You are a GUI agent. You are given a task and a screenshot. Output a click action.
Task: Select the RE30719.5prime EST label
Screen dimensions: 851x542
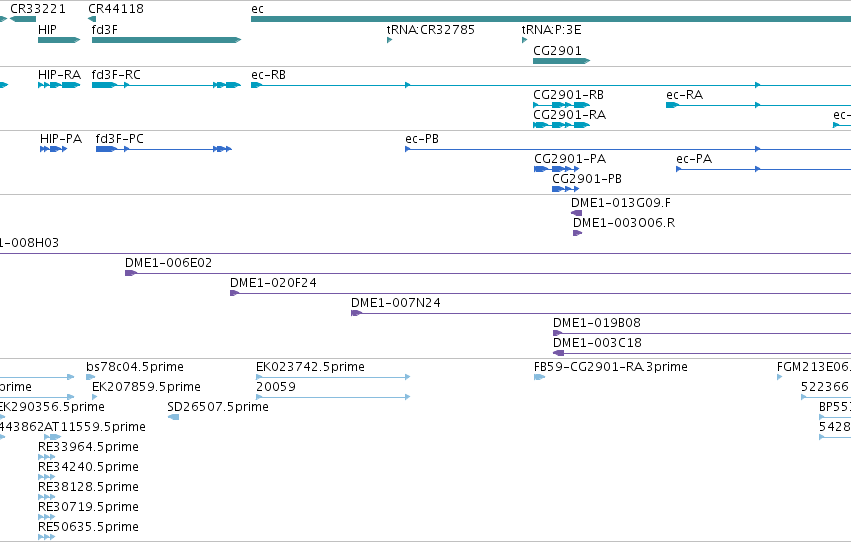[88, 507]
